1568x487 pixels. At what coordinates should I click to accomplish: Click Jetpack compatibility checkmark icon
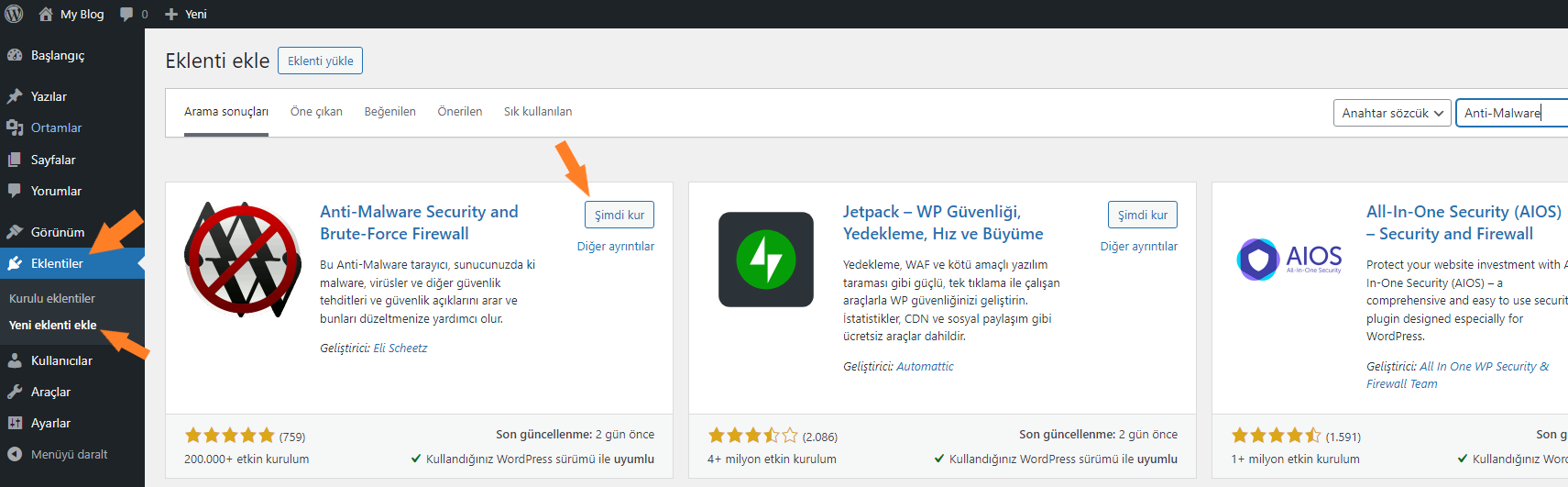(x=939, y=459)
